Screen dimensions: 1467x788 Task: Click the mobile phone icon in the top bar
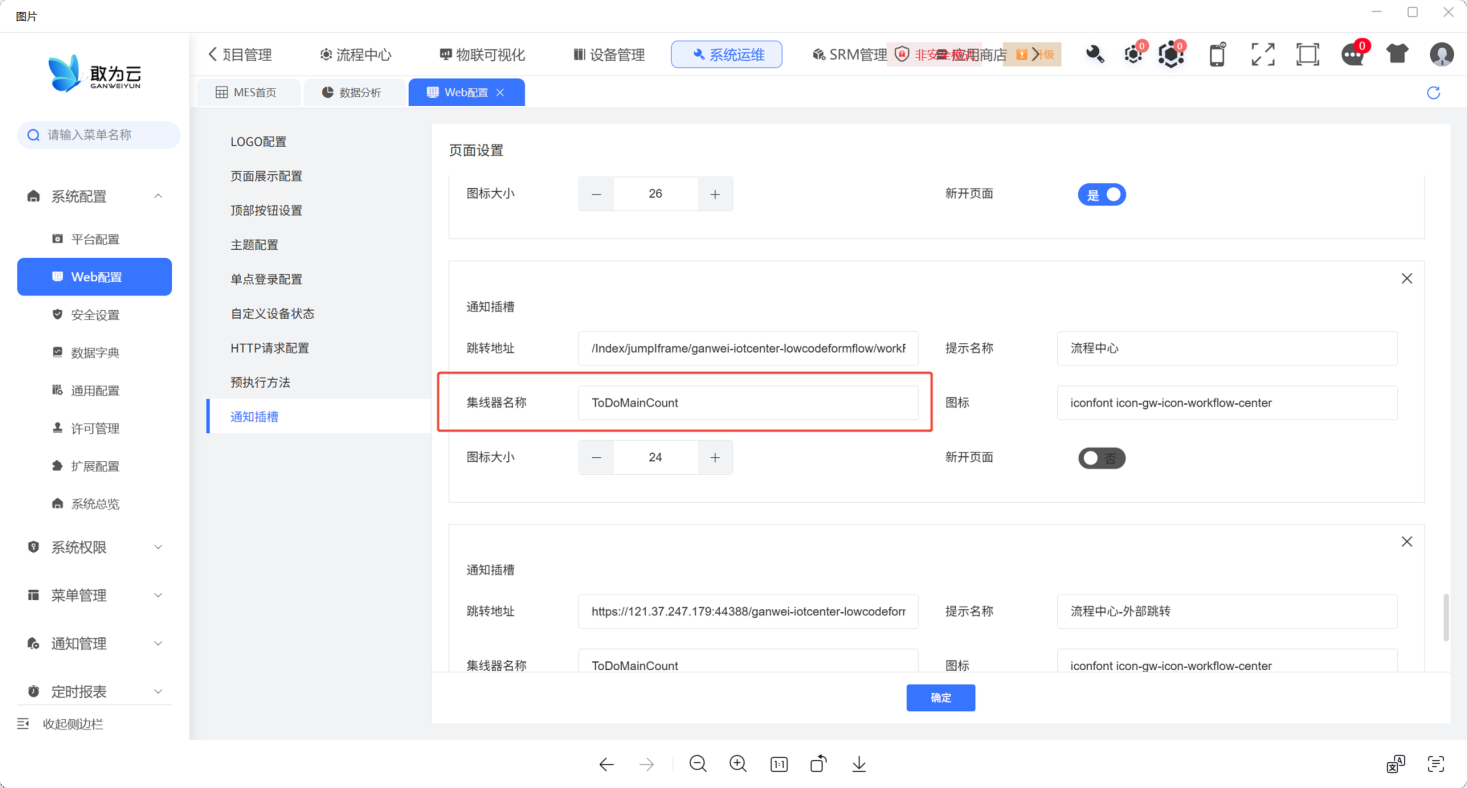pyautogui.click(x=1217, y=55)
